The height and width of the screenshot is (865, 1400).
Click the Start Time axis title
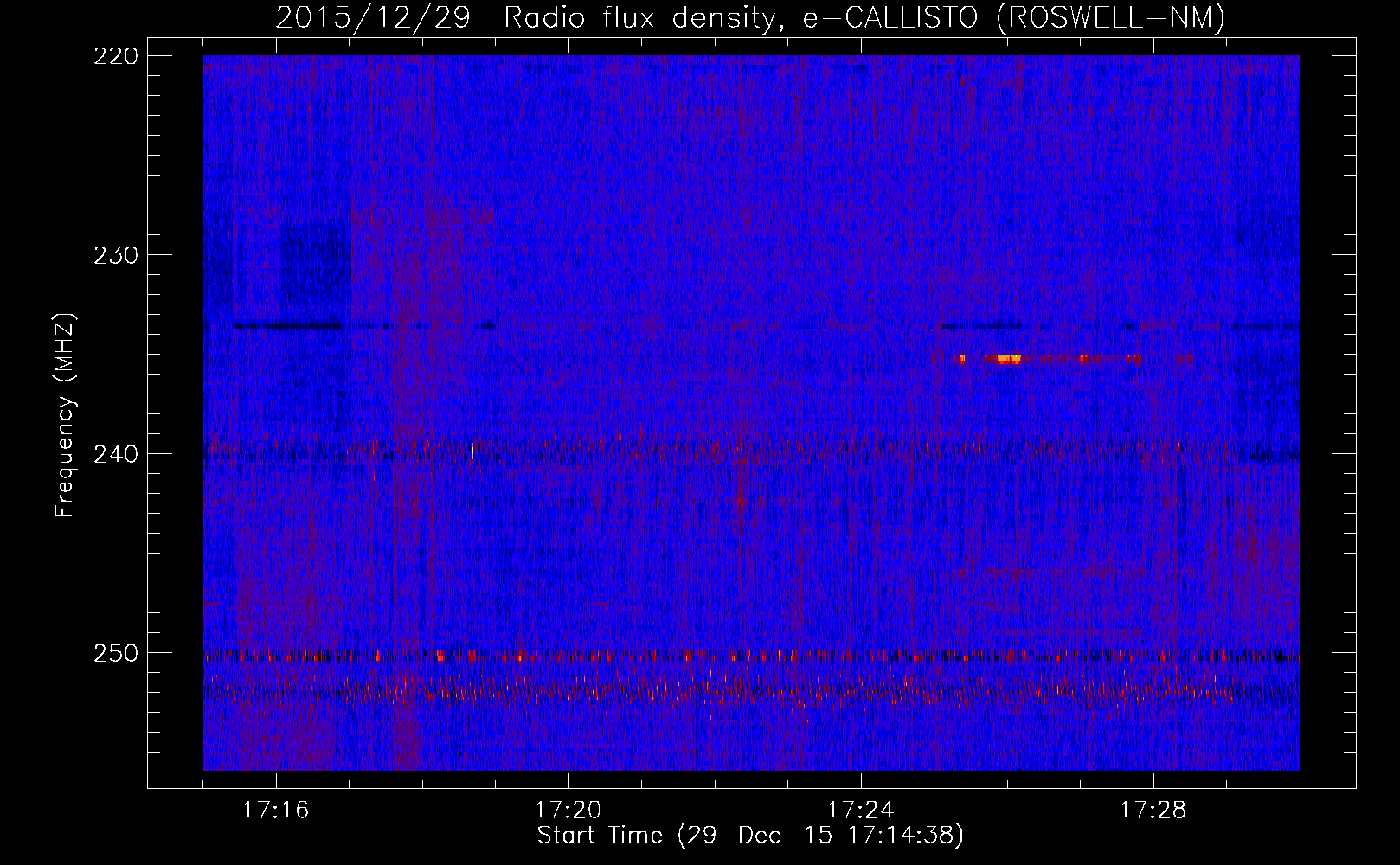(x=750, y=836)
